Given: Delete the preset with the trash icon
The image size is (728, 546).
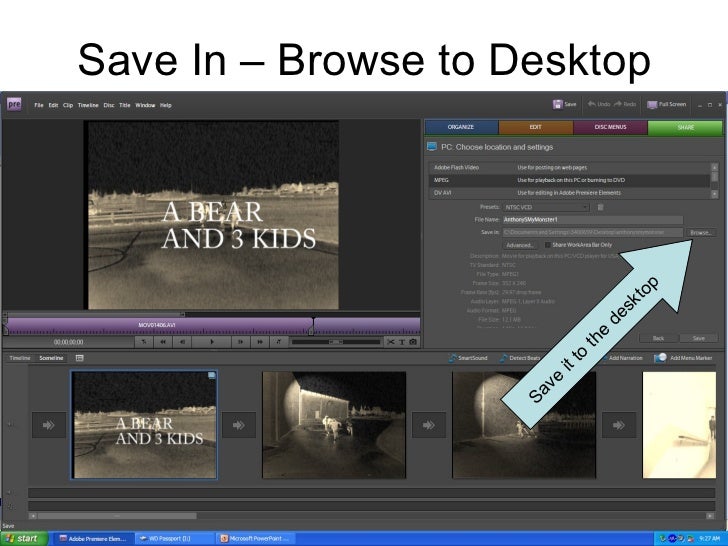Looking at the screenshot, I should pyautogui.click(x=600, y=207).
